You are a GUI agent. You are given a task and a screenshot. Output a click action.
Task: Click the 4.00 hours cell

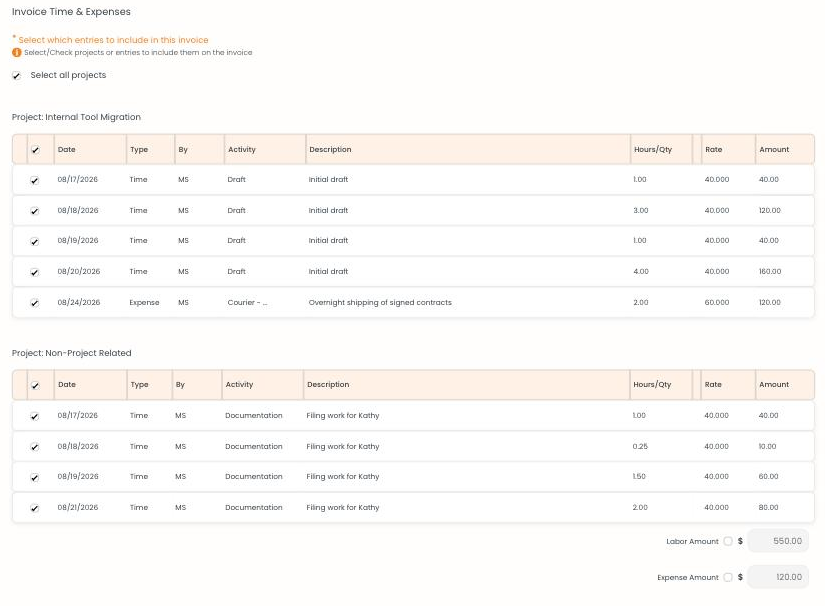(x=641, y=271)
